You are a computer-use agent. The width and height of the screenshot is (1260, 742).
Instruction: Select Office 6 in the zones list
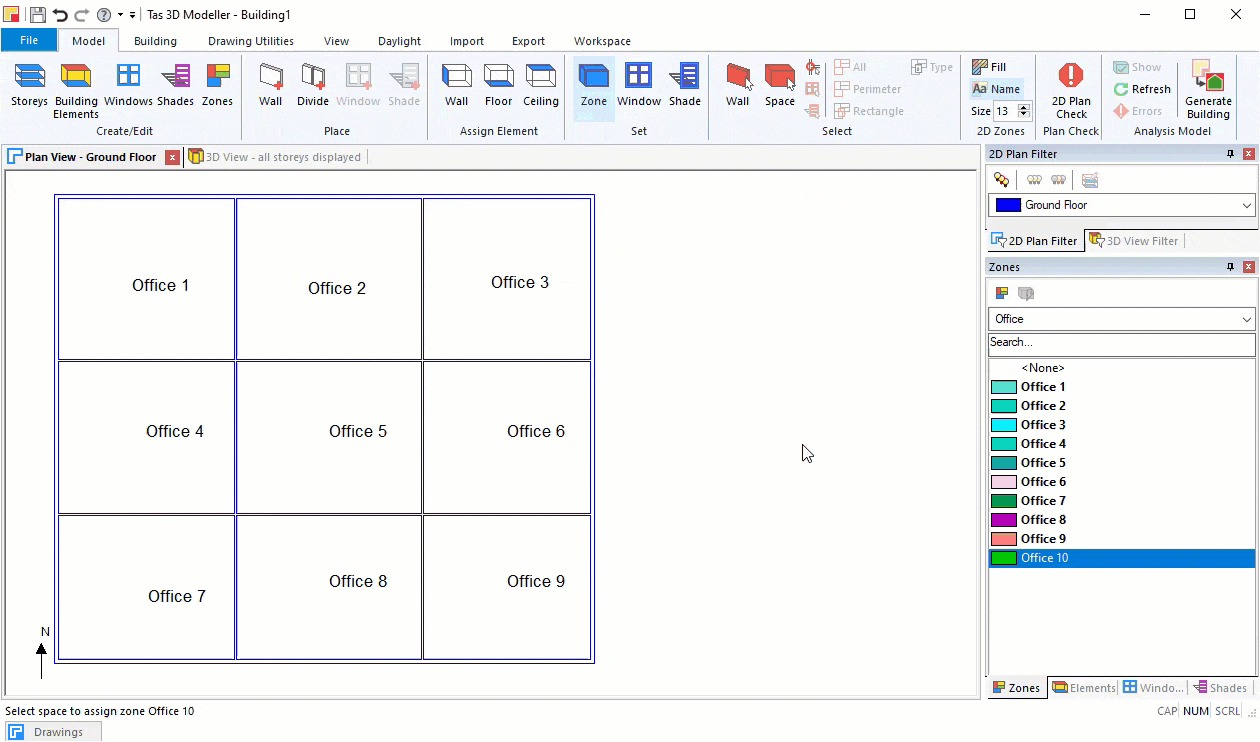point(1121,482)
